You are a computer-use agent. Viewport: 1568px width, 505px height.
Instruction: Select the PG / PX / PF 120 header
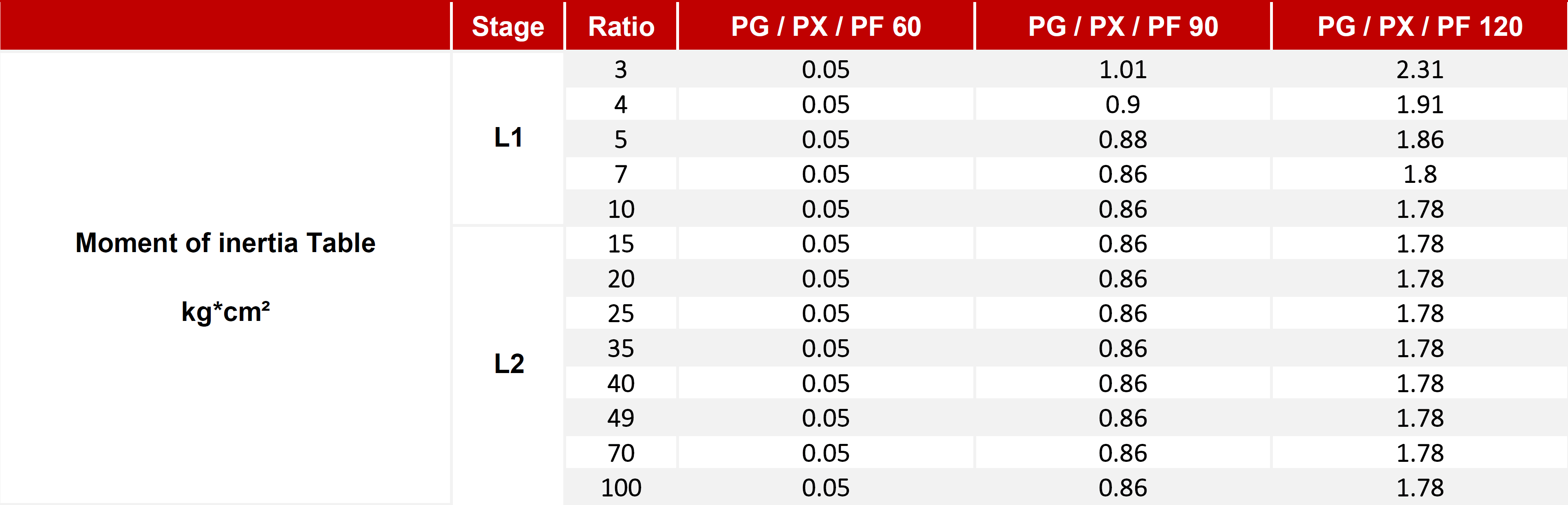click(1420, 26)
